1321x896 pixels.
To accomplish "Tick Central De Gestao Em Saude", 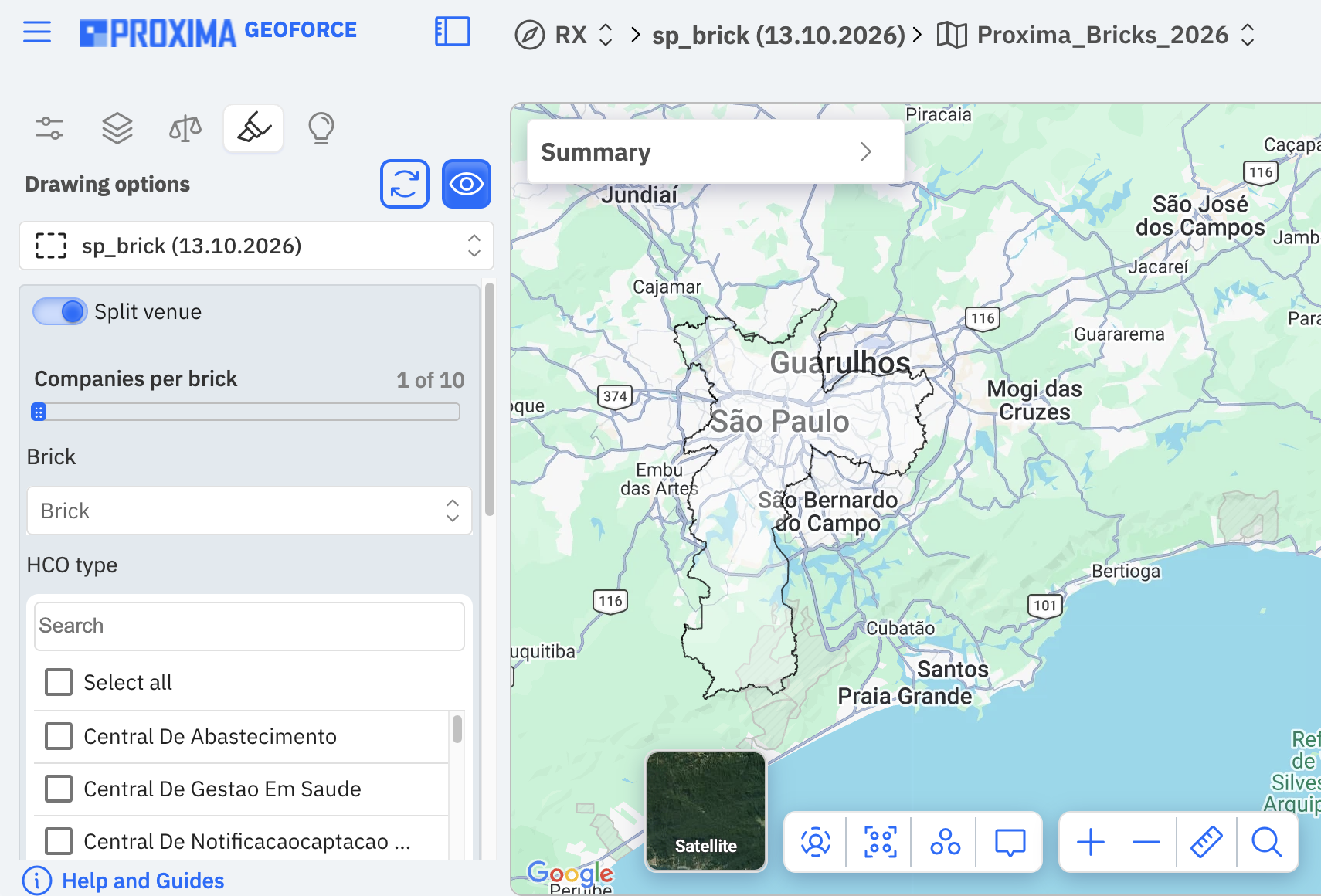I will coord(59,789).
